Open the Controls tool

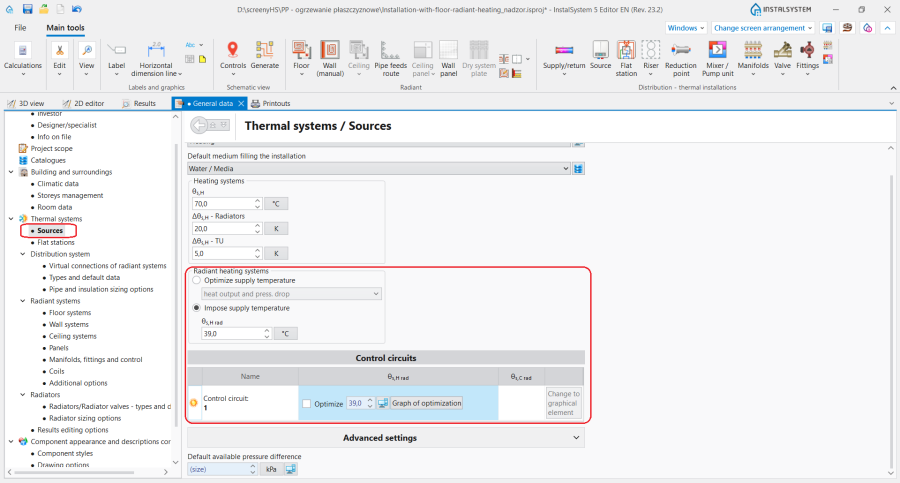(x=232, y=59)
